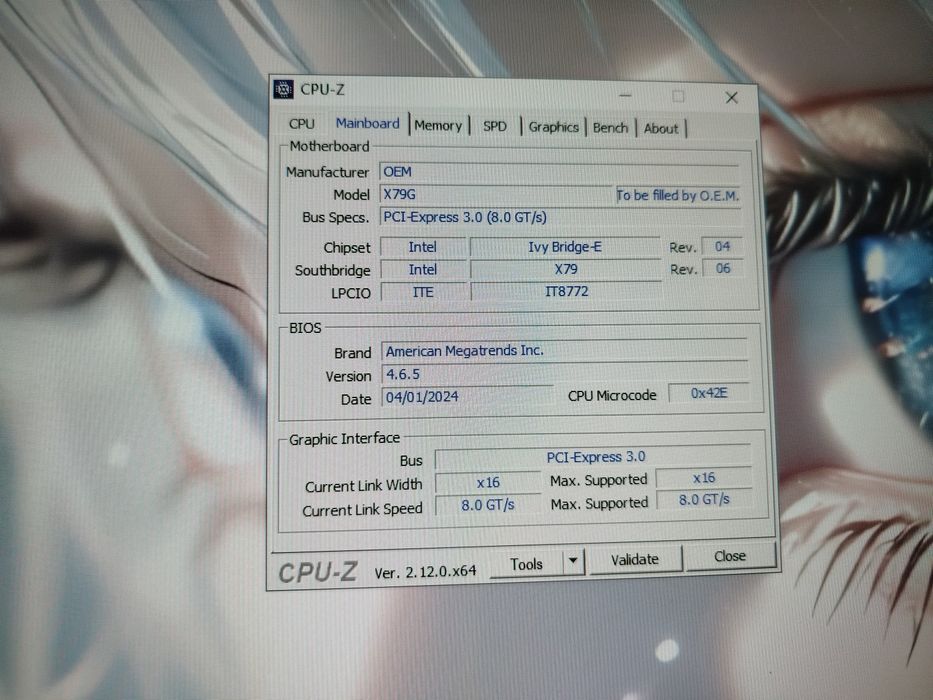The image size is (933, 700).
Task: Select the 'To be filled by O.E.M.' text
Action: click(x=678, y=195)
